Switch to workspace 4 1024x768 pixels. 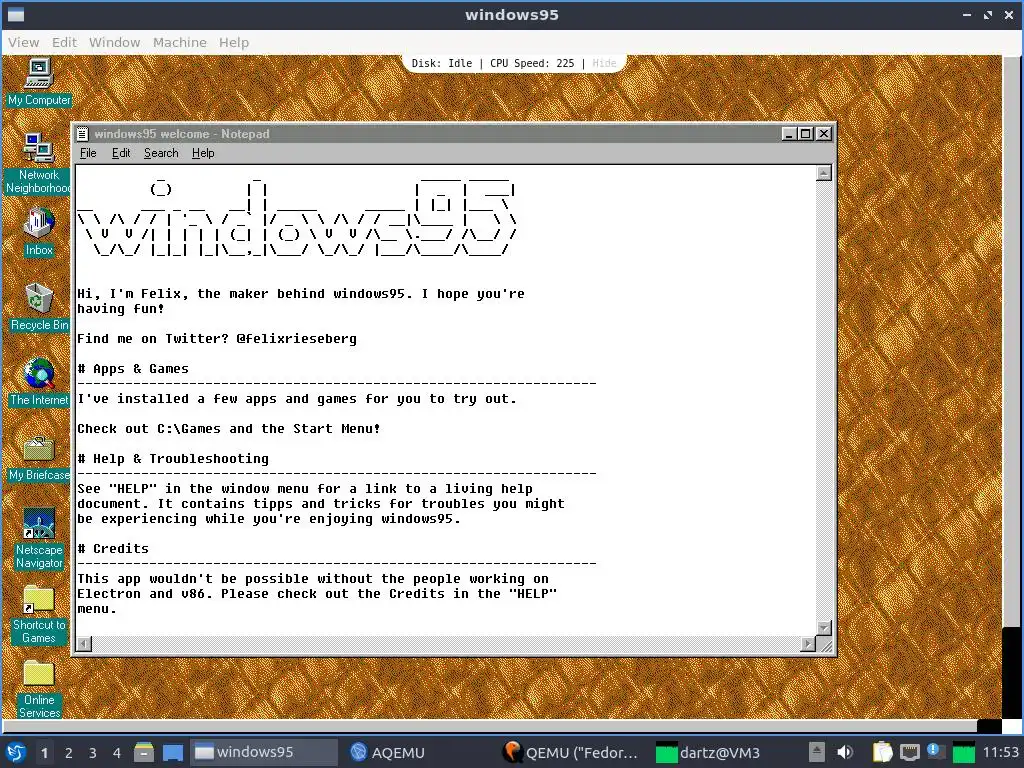point(117,753)
